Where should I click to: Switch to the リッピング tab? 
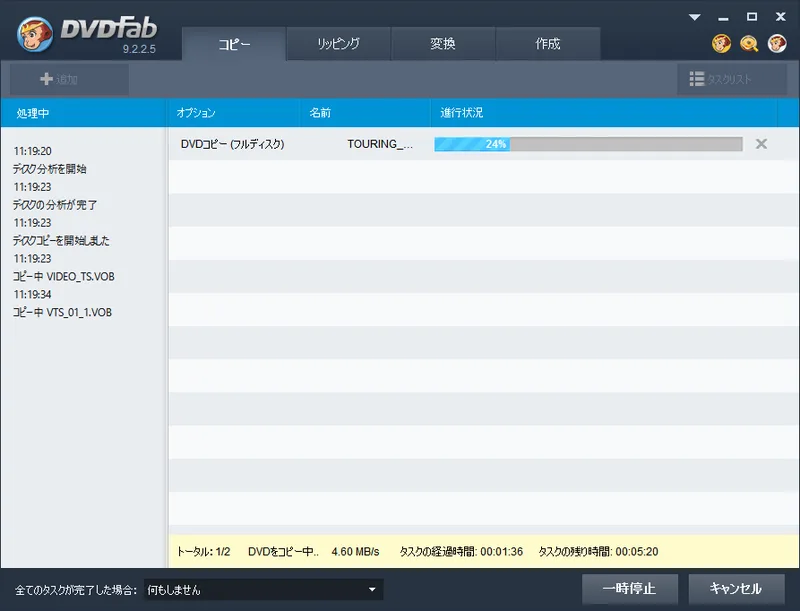[338, 44]
